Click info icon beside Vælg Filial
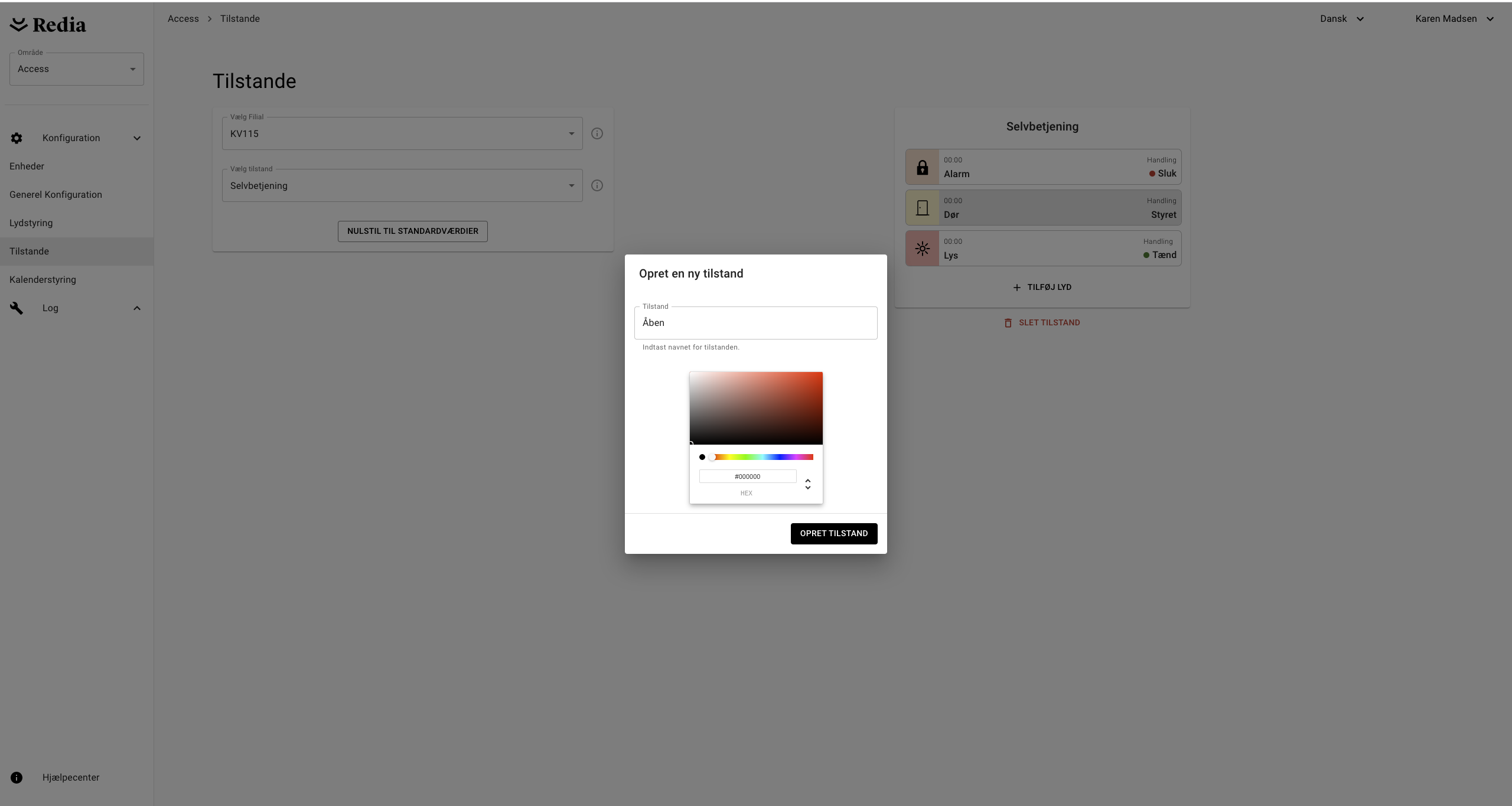The image size is (1512, 806). (x=597, y=133)
